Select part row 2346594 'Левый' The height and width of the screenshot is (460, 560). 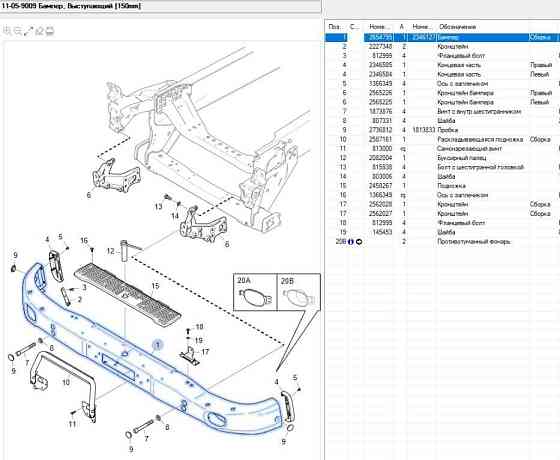(442, 74)
